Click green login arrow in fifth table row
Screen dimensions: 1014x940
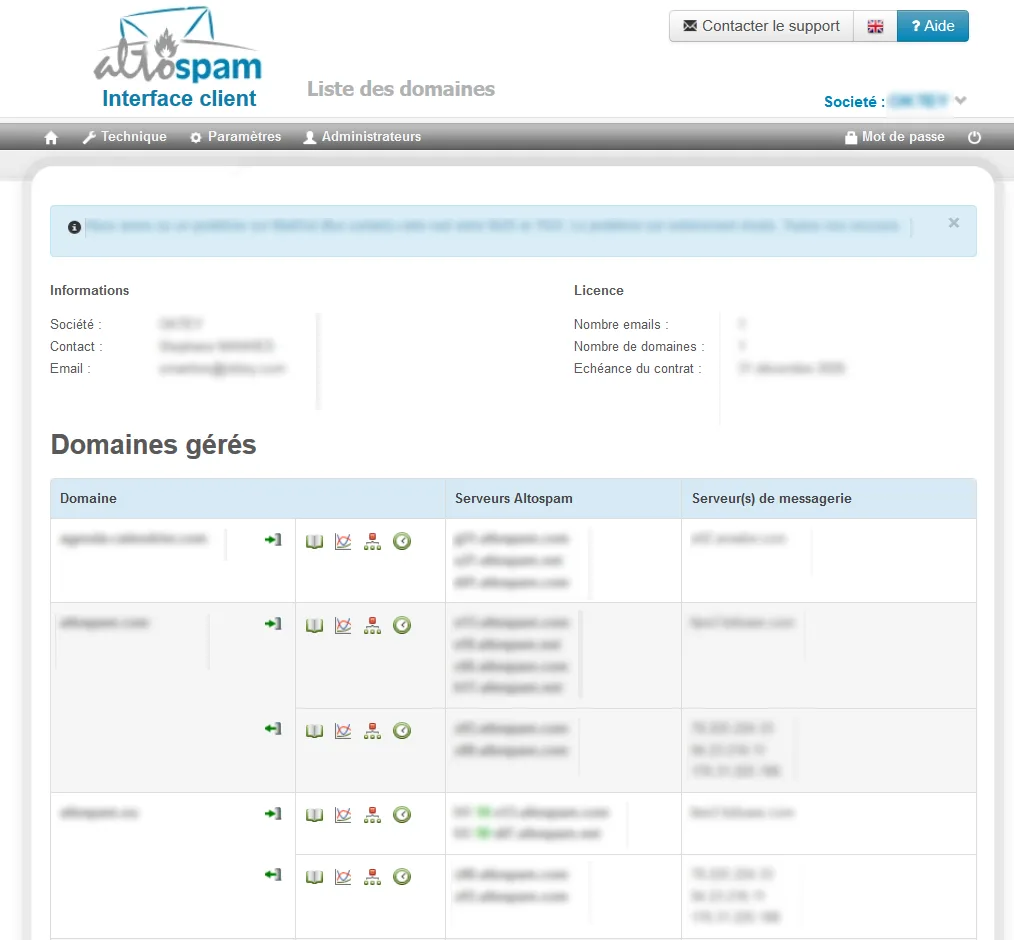pyautogui.click(x=273, y=875)
